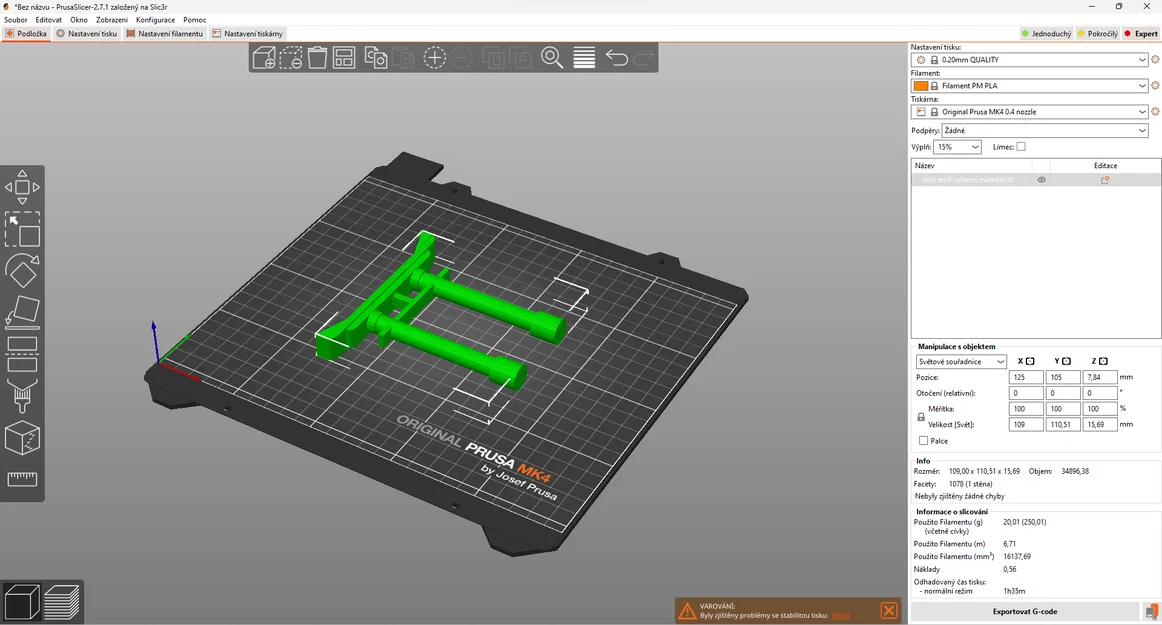Open the Výplň 15% infill dropdown

(x=957, y=147)
